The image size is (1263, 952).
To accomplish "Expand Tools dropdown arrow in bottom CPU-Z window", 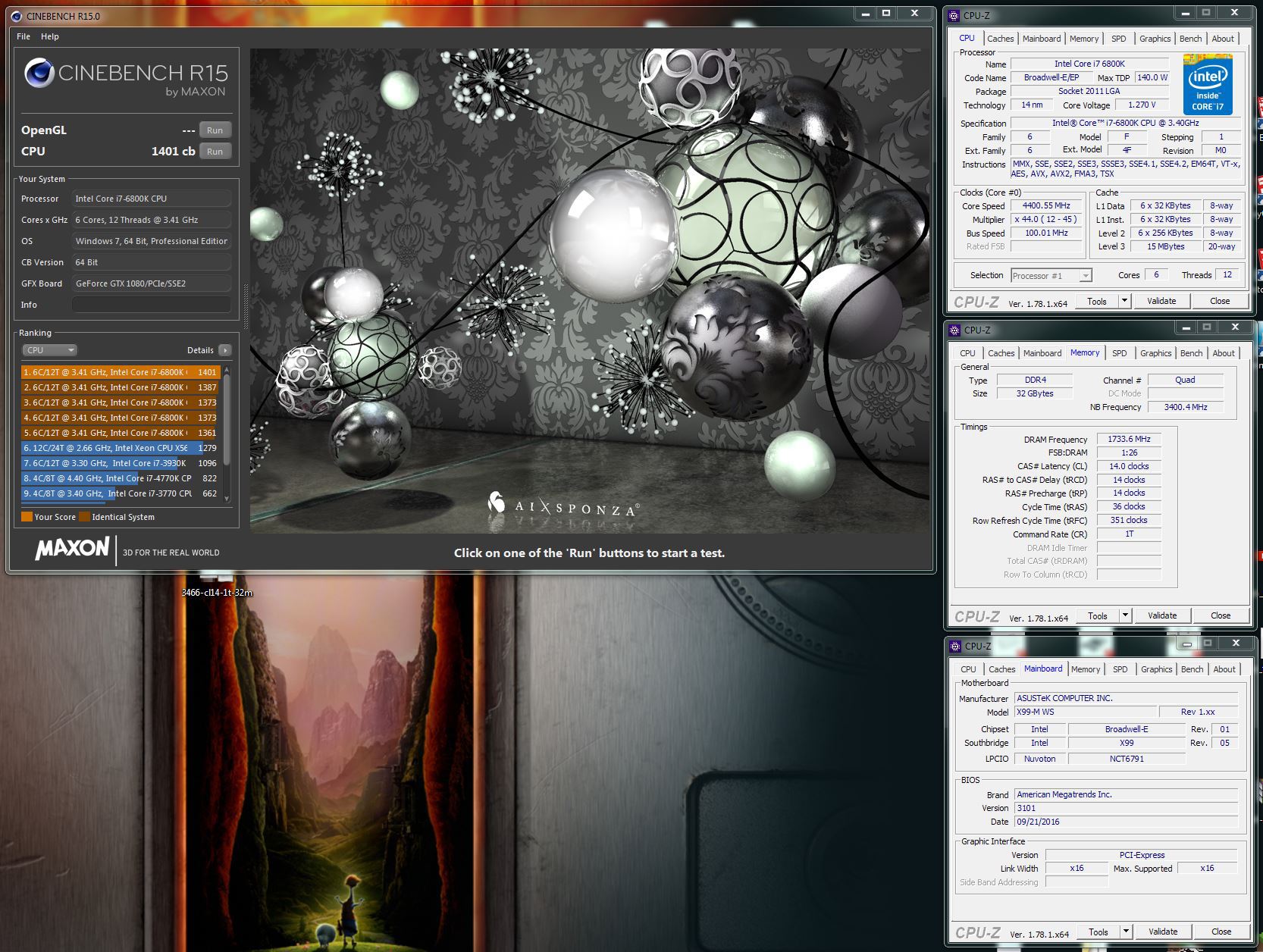I will pos(1126,932).
